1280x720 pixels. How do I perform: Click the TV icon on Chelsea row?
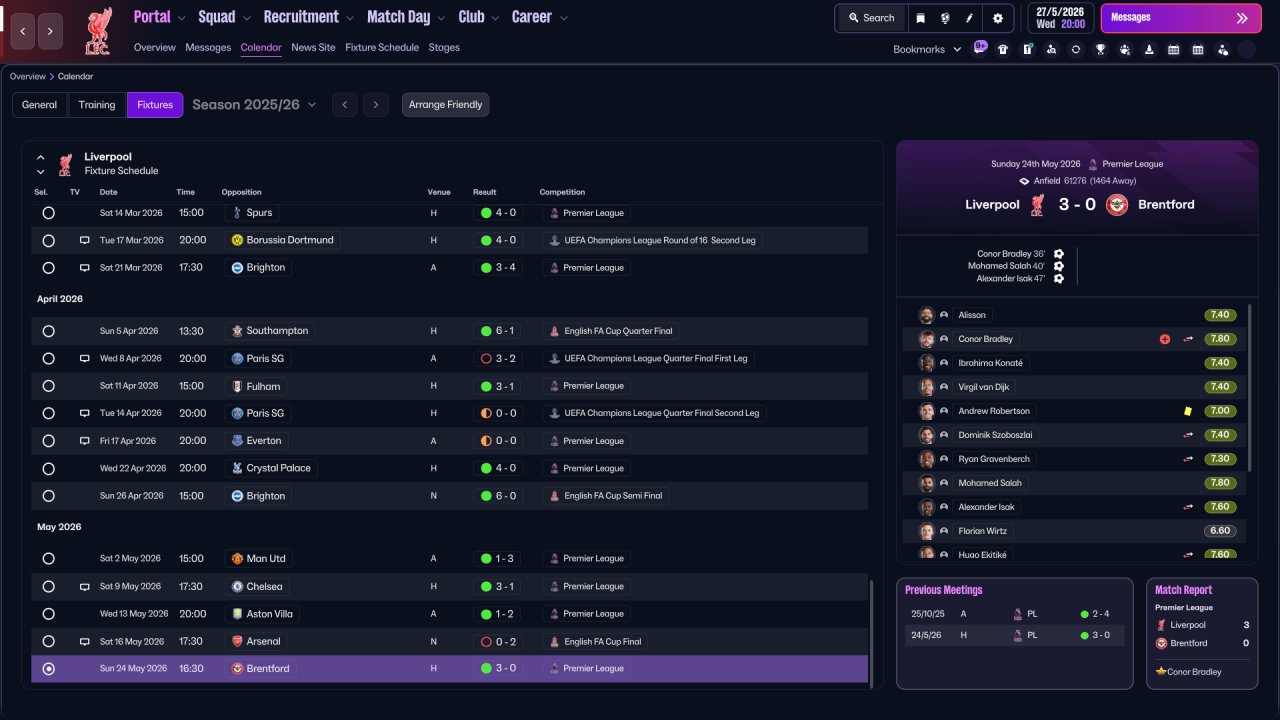point(85,587)
